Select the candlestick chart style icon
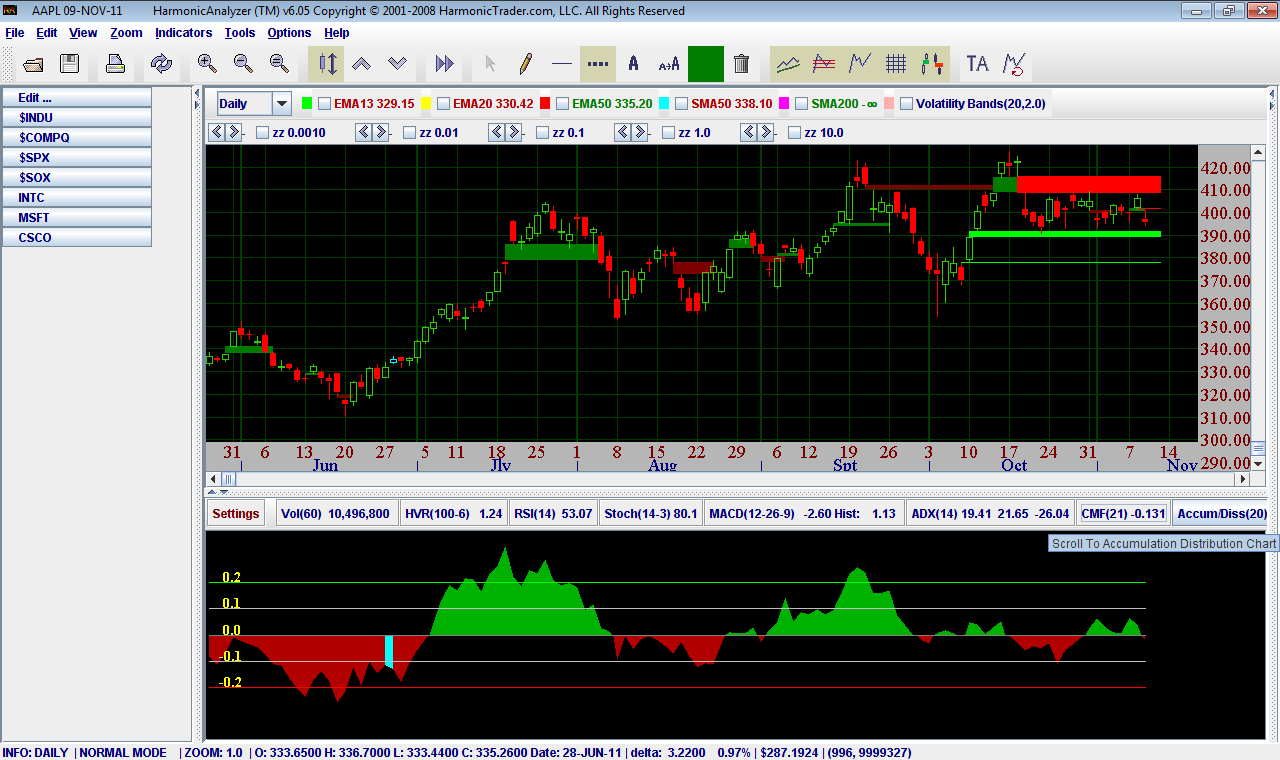The height and width of the screenshot is (760, 1280). tap(932, 64)
